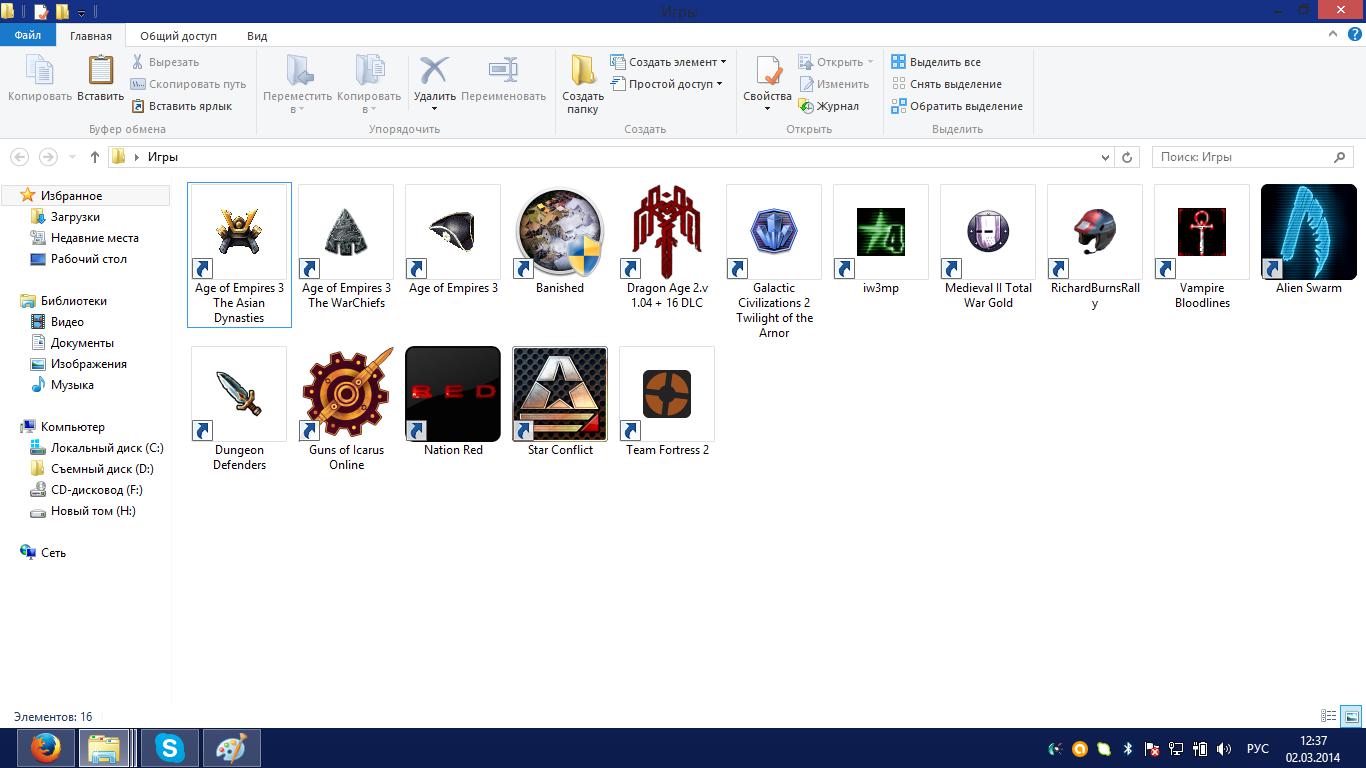Viewport: 1366px width, 768px height.
Task: Open quick access toolbar customize arrow
Action: click(x=82, y=13)
